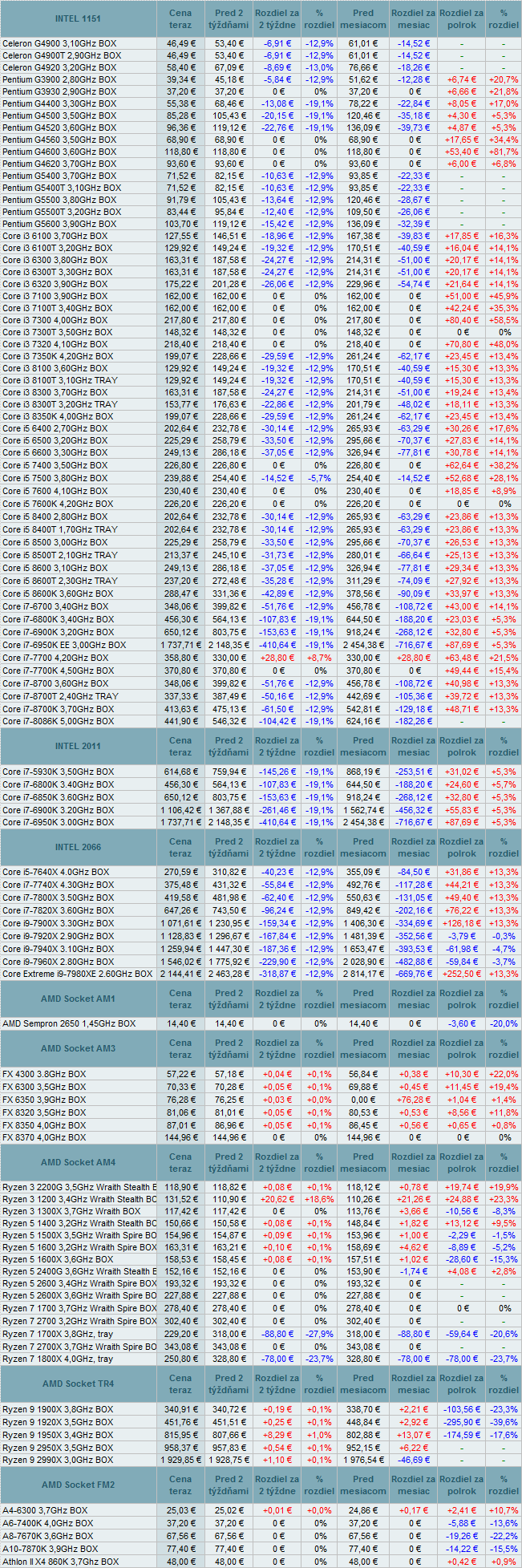The width and height of the screenshot is (522, 1568).
Task: Click the INTEL 2011 section header
Action: click(x=79, y=746)
